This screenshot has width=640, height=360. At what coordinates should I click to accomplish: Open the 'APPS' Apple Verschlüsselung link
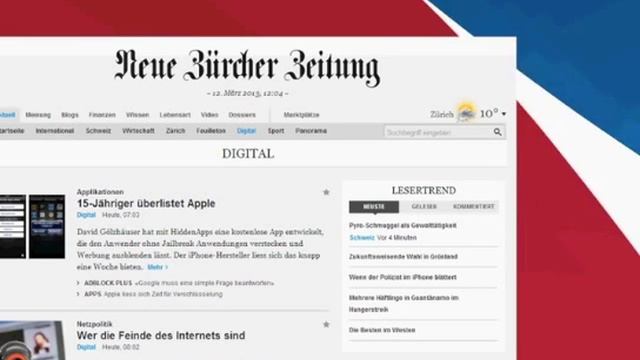click(153, 294)
